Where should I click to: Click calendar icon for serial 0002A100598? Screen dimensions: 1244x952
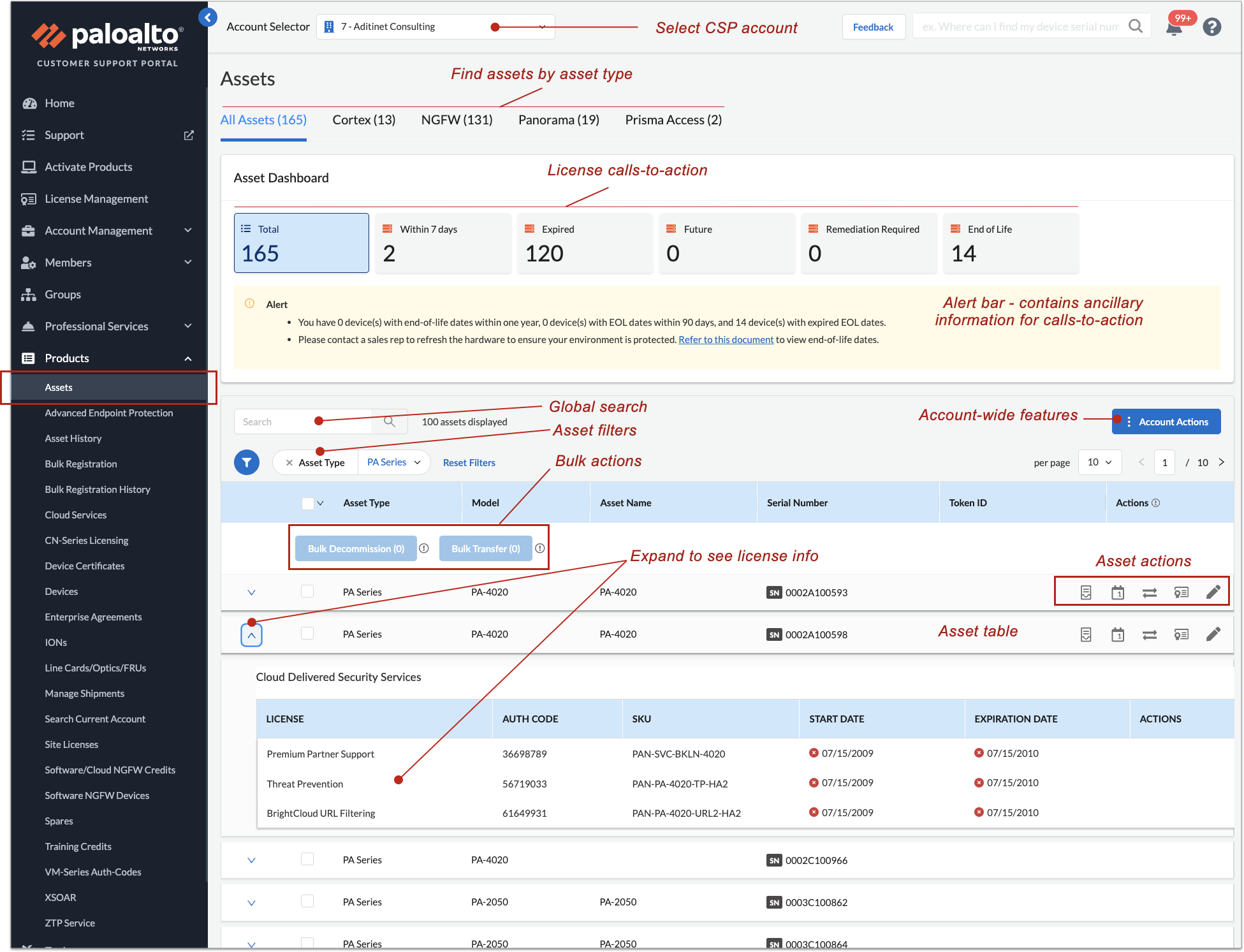pyautogui.click(x=1117, y=635)
